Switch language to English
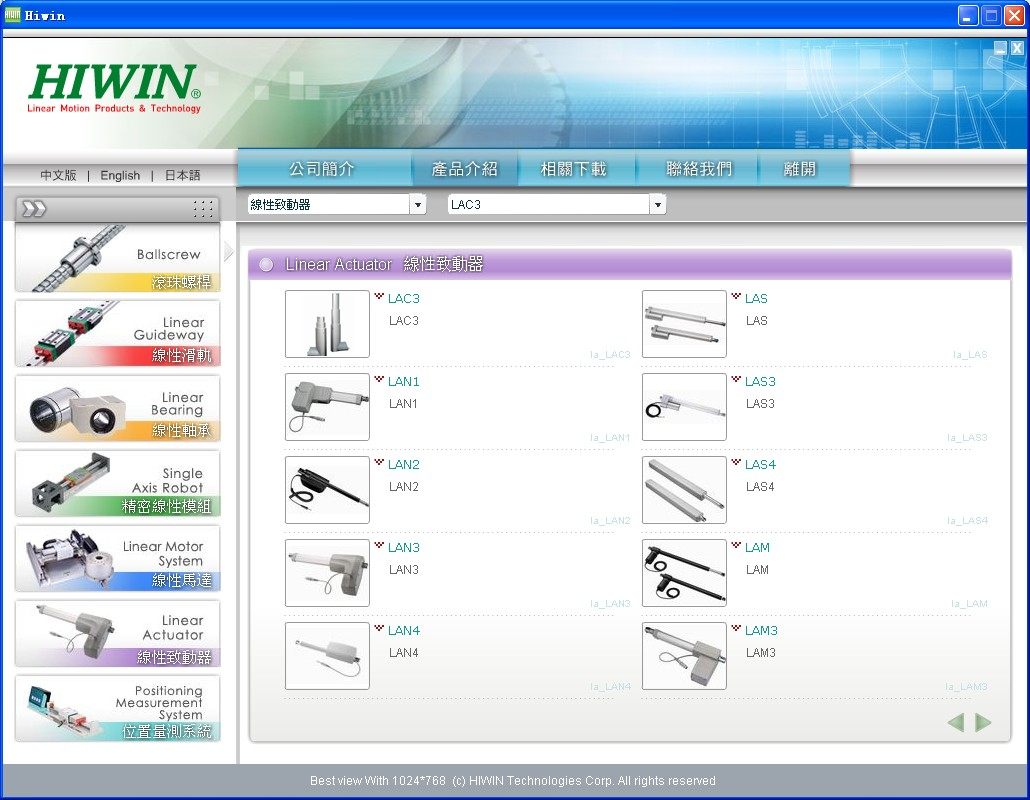Viewport: 1030px width, 800px height. [x=120, y=175]
